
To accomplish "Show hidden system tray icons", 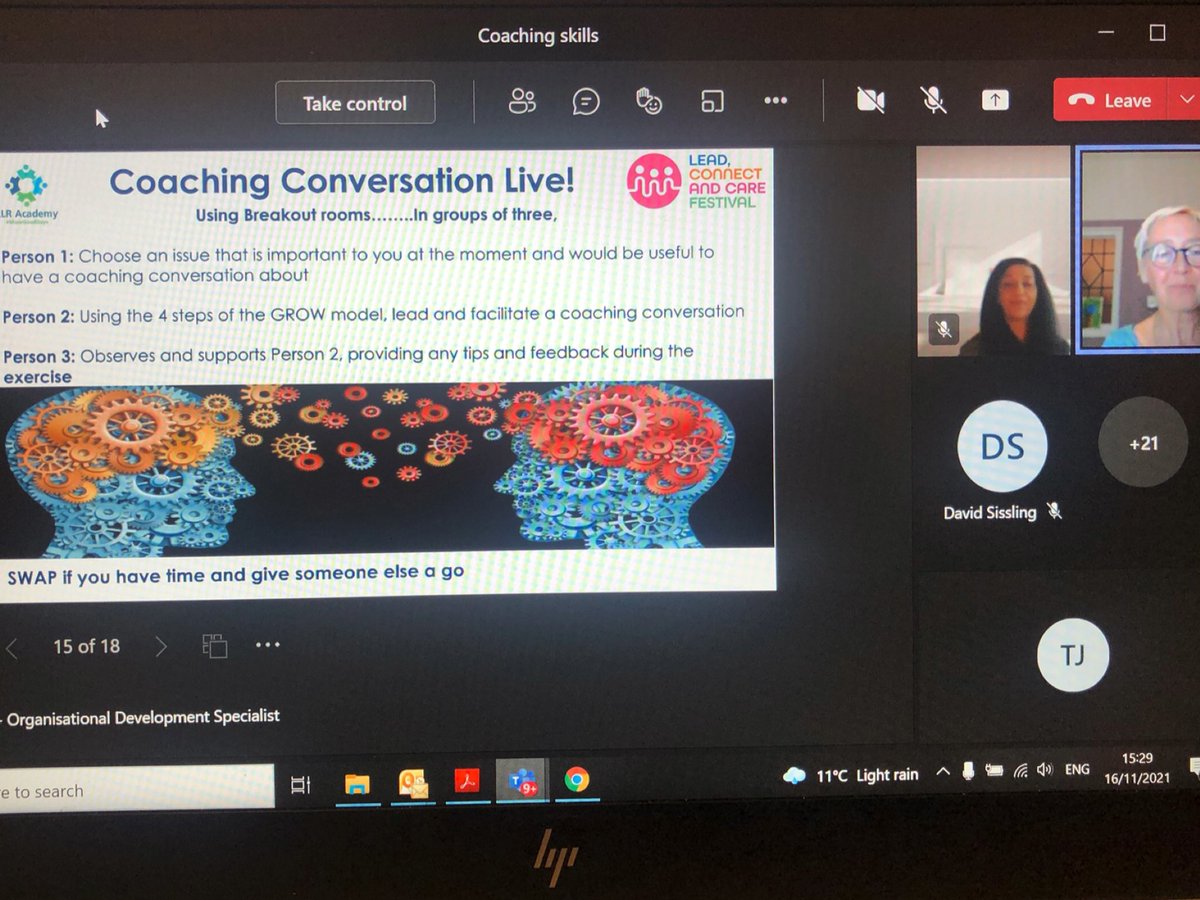I will tap(942, 772).
